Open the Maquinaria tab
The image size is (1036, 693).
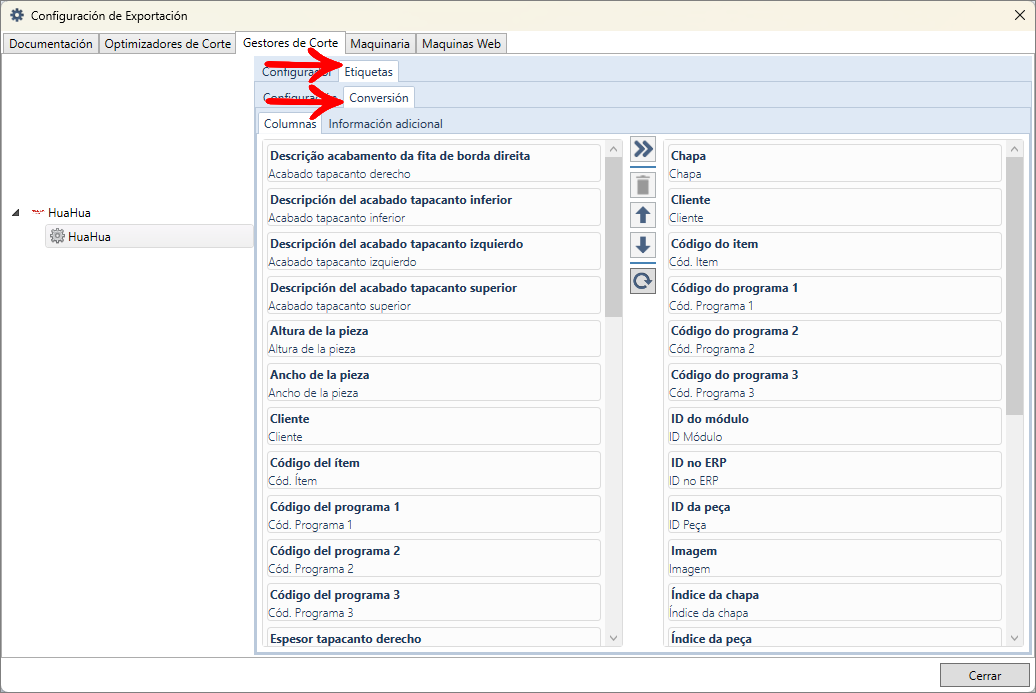(x=380, y=44)
